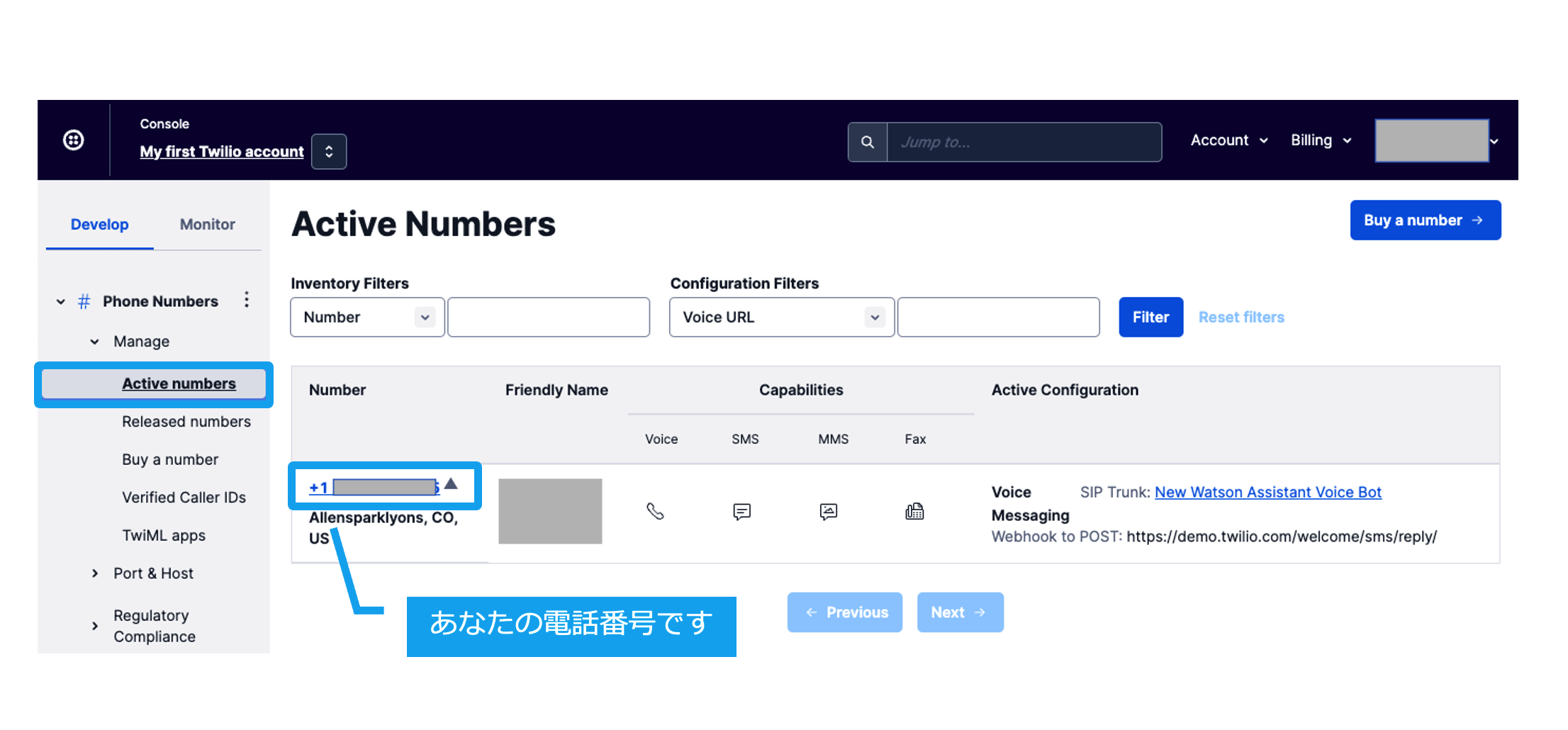
Task: Click the Console label in header
Action: click(x=164, y=124)
